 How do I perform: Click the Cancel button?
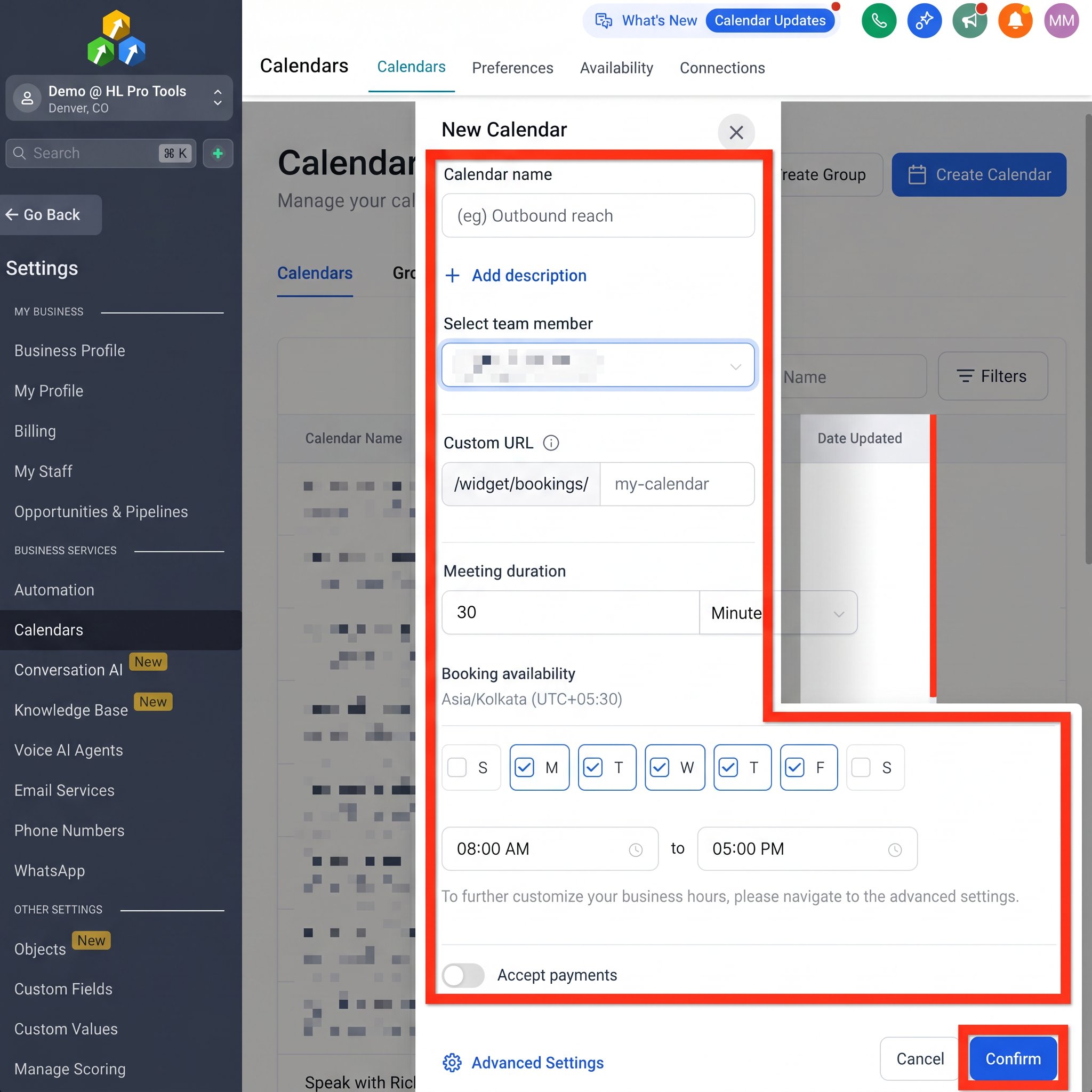pyautogui.click(x=920, y=1058)
